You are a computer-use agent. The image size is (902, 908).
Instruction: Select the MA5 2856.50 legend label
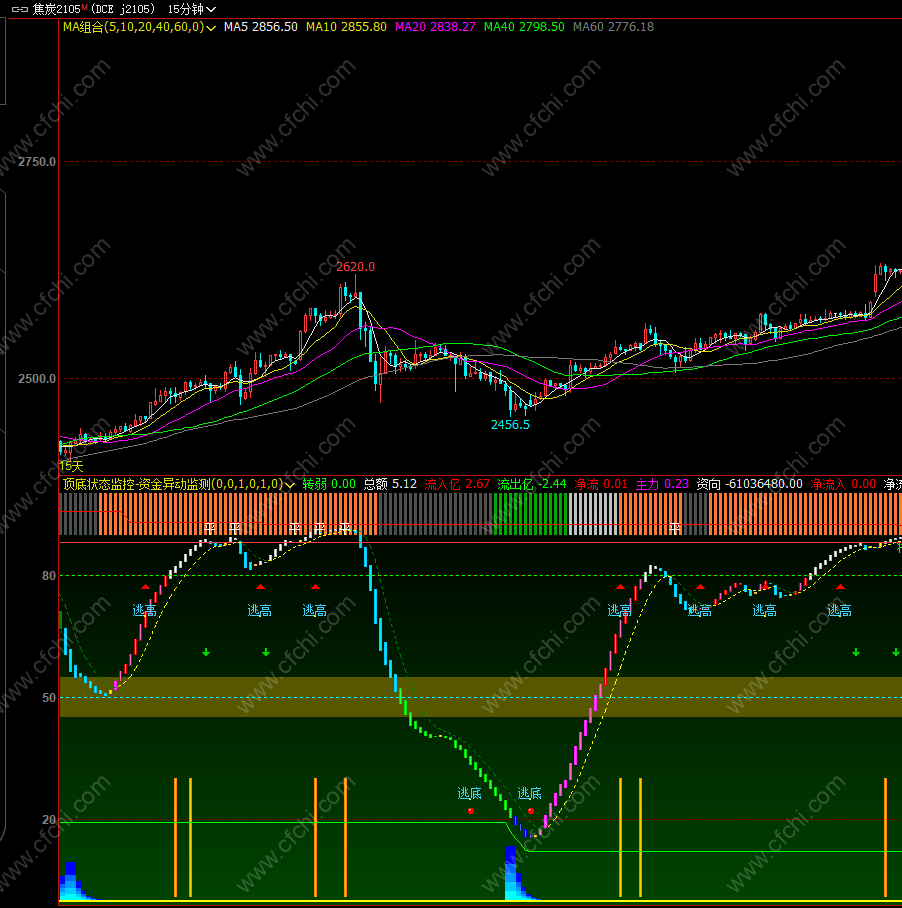261,27
